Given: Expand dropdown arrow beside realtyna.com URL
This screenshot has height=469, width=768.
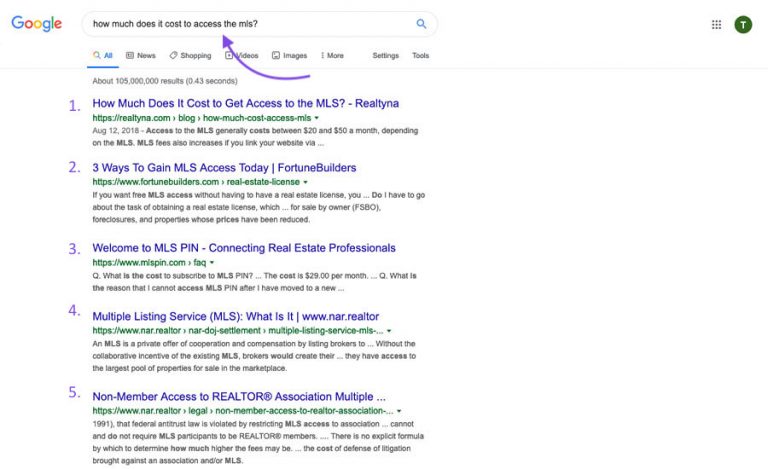Looking at the screenshot, I should (316, 118).
